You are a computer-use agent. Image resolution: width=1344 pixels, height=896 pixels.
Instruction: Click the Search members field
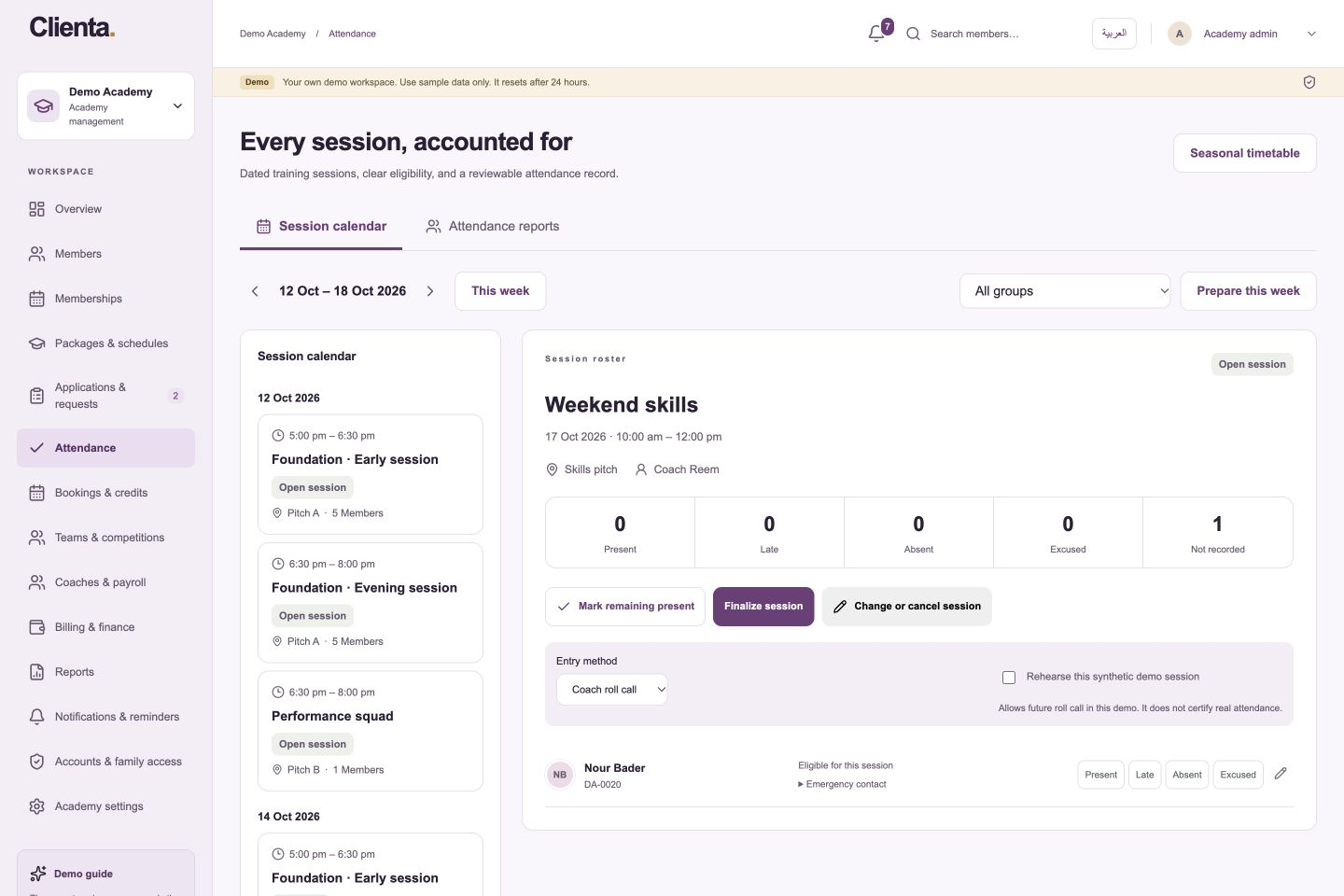(991, 34)
